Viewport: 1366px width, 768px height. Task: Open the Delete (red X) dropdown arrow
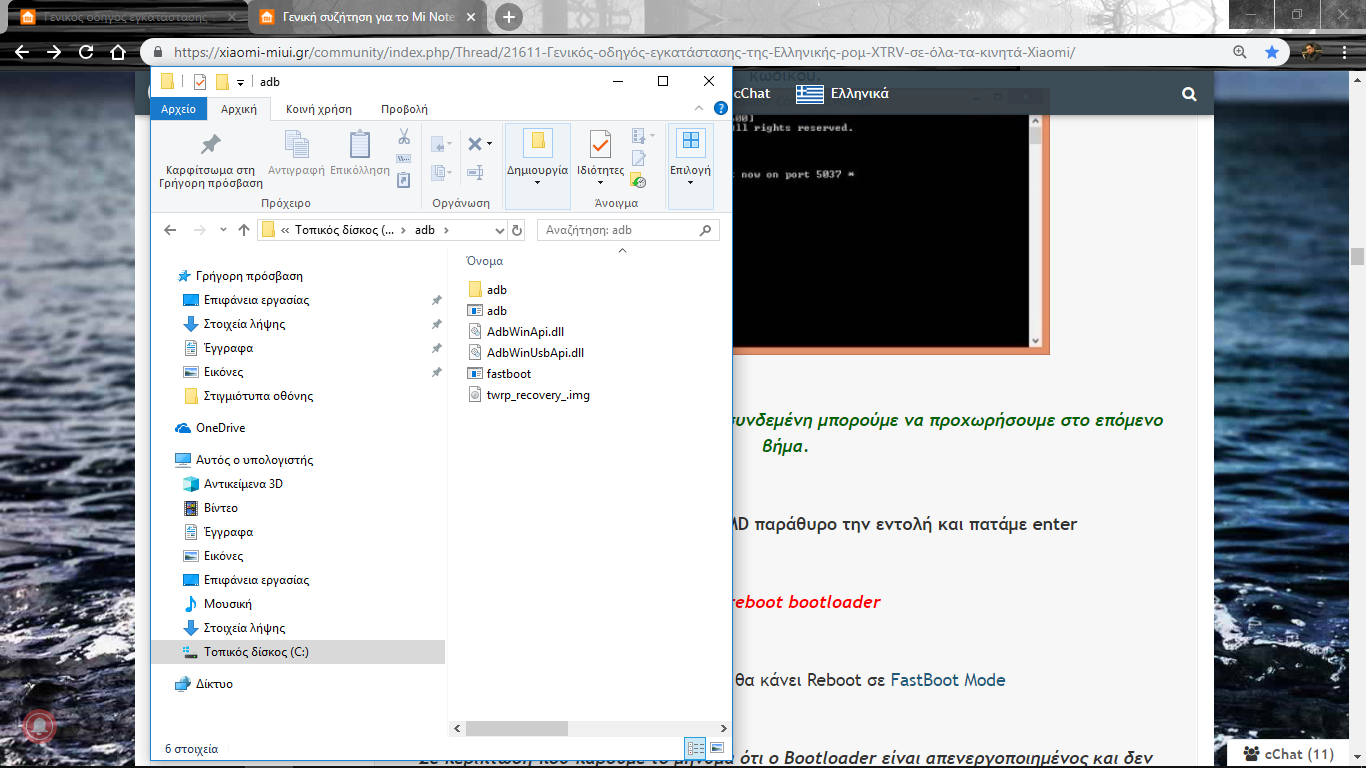(489, 144)
